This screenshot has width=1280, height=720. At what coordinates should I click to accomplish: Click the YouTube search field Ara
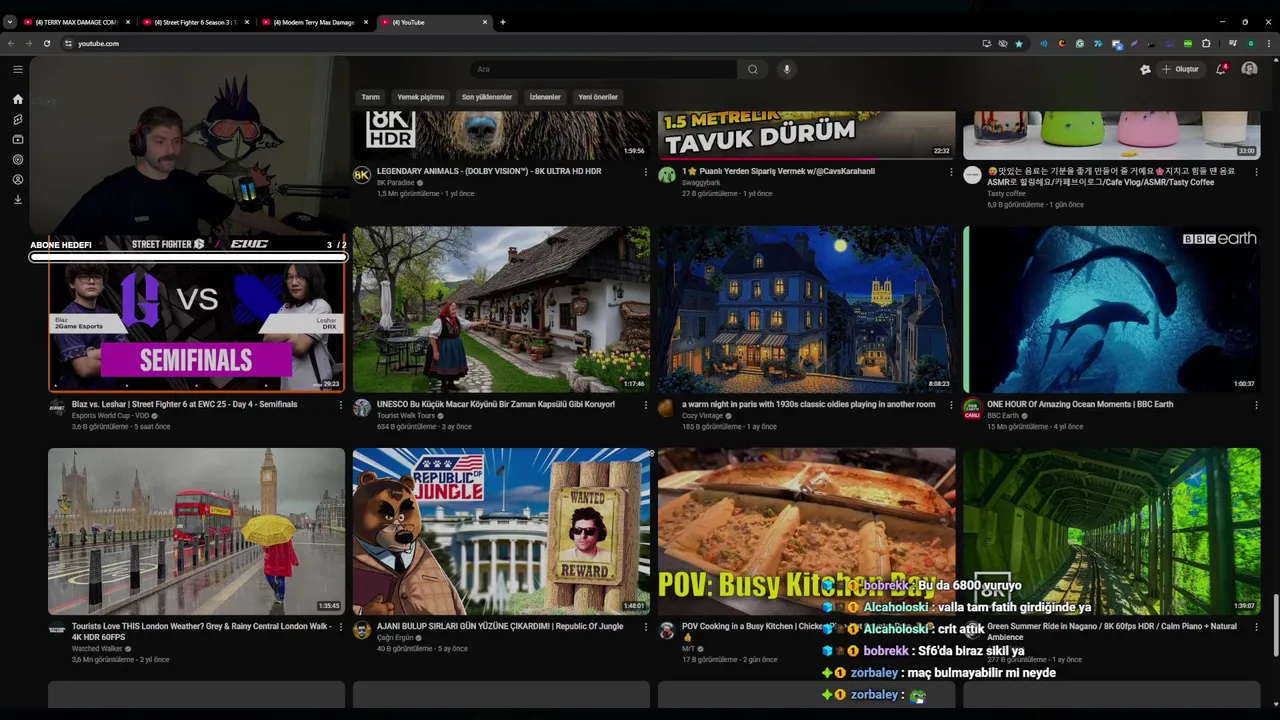tap(604, 69)
